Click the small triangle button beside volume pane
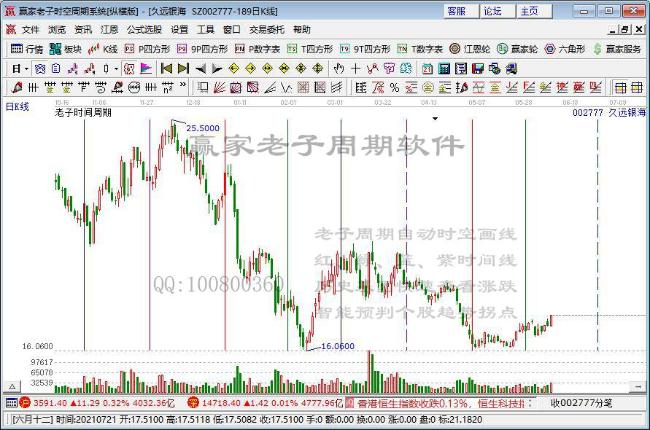The width and height of the screenshot is (650, 430). (12, 387)
